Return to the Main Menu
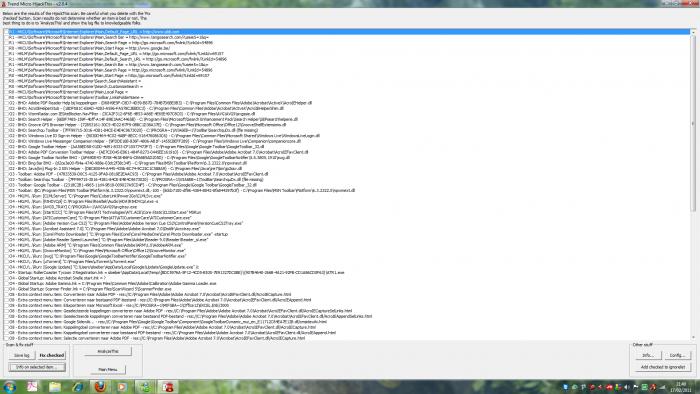Screen dimensions: 700x394 pos(108,369)
